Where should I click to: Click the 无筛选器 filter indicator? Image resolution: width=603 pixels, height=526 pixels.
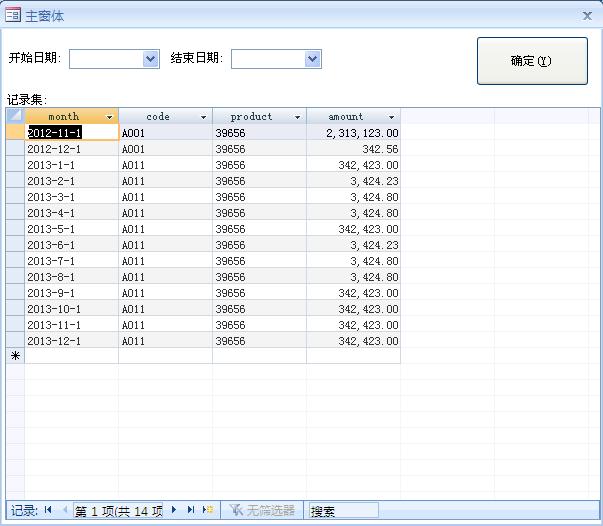click(262, 510)
